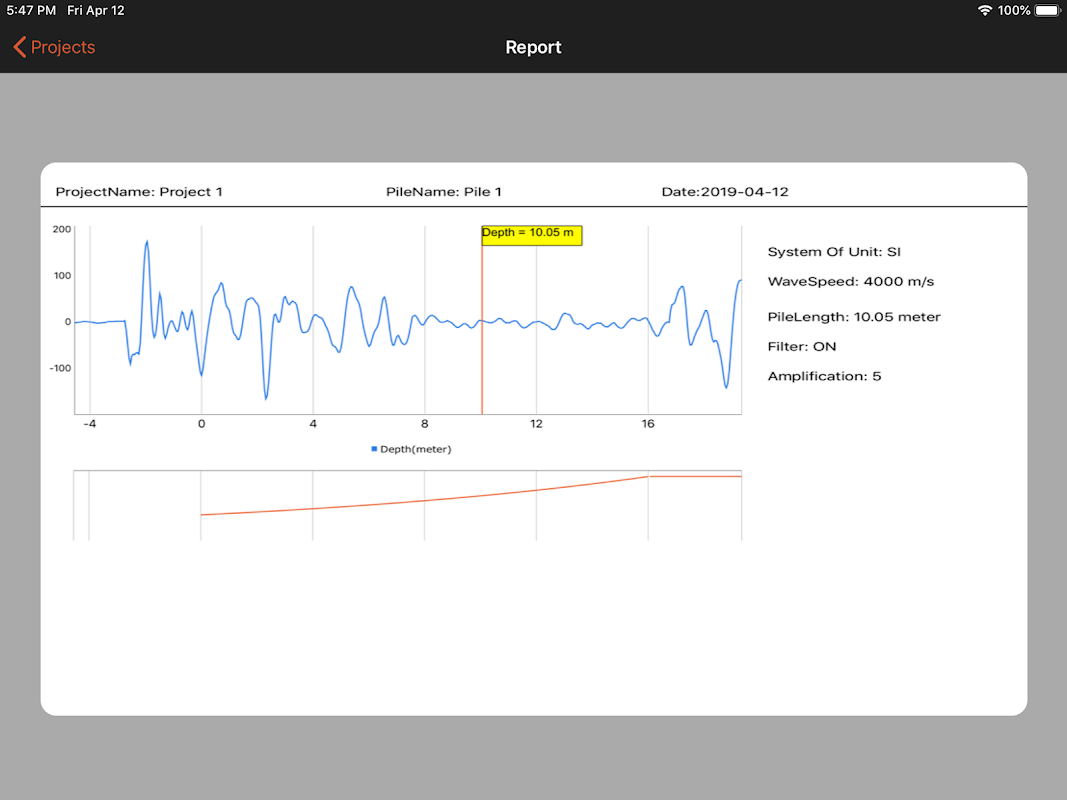The image size is (1067, 800).
Task: Tap the blue waveform signal peak
Action: pyautogui.click(x=147, y=244)
